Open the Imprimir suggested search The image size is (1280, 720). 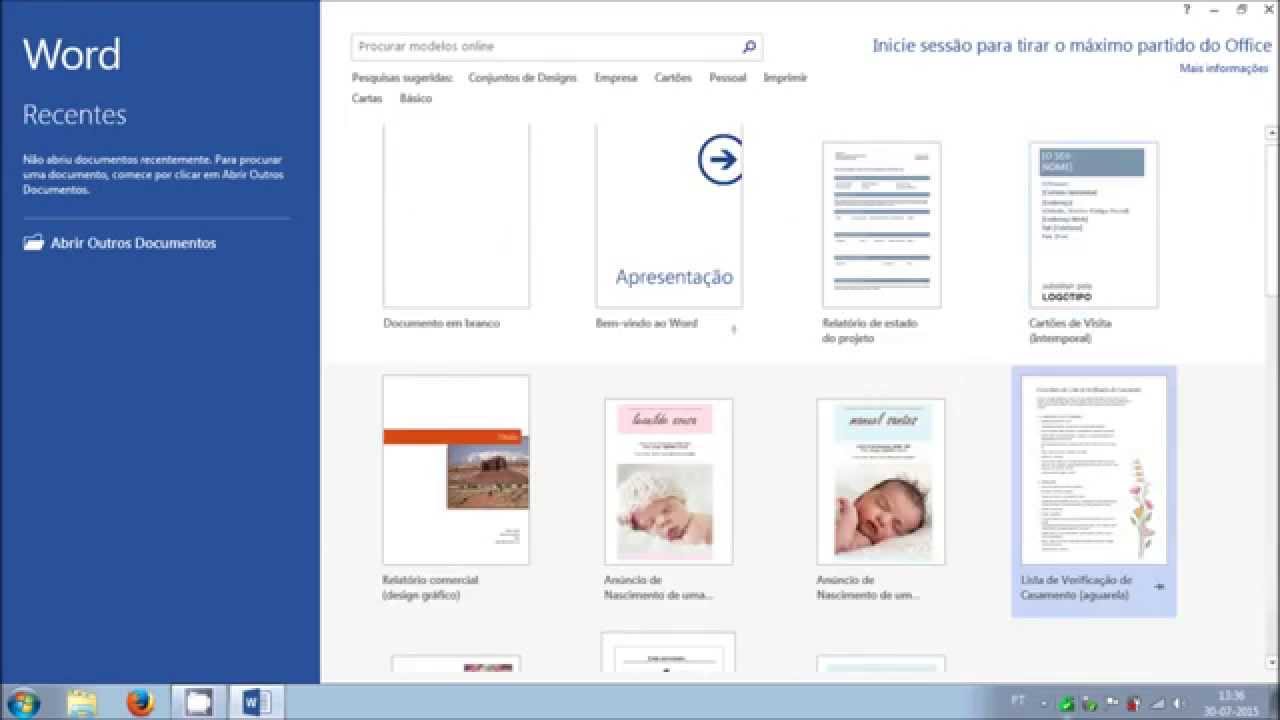785,78
